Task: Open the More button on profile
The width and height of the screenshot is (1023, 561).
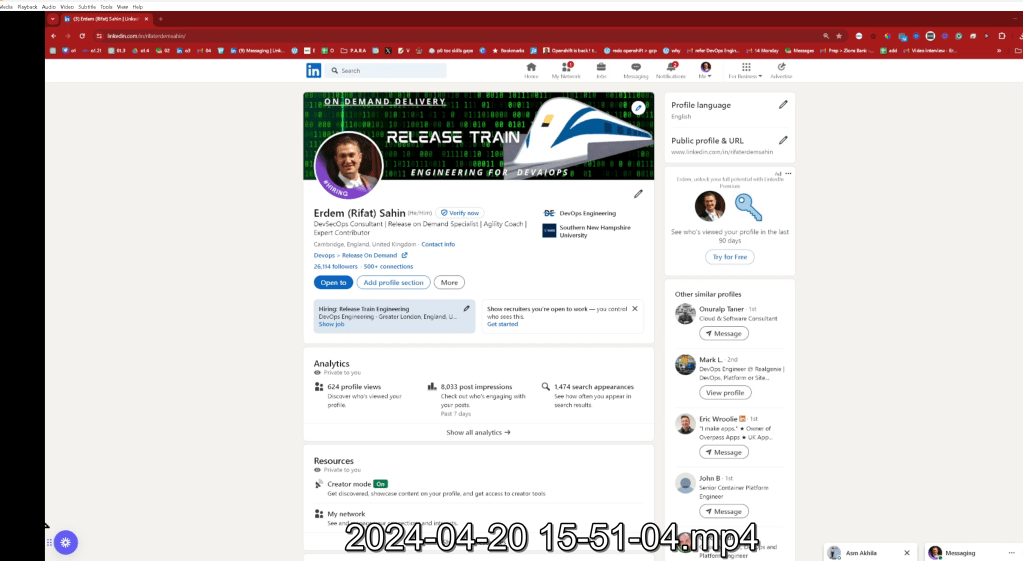Action: pyautogui.click(x=449, y=282)
